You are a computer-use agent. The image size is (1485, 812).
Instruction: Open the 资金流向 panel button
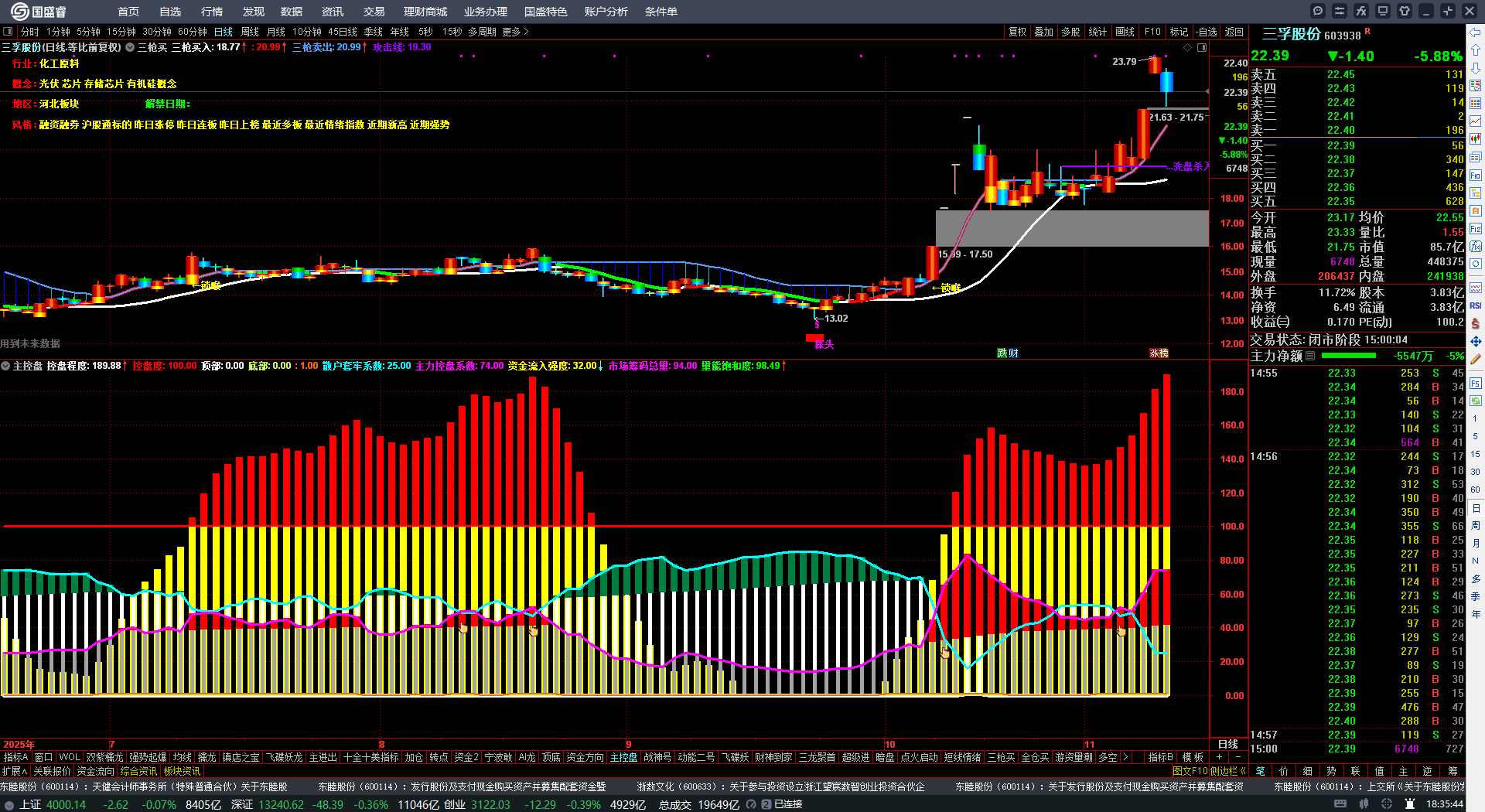[x=95, y=771]
